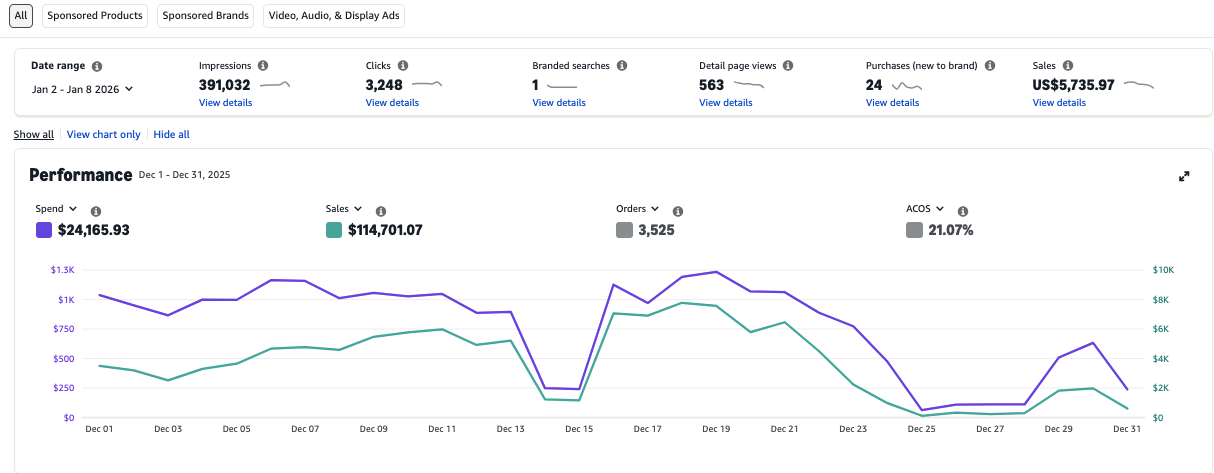Toggle the teal Sales series swatch
Image resolution: width=1214 pixels, height=473 pixels.
334,230
